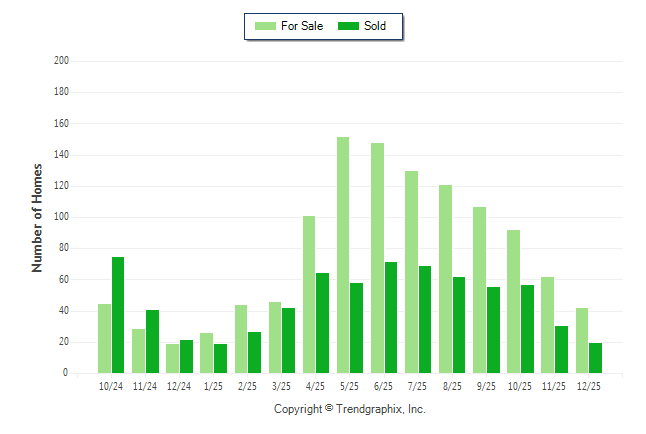Toggle the For Sale legend label
Image resolution: width=646 pixels, height=434 pixels.
303,26
